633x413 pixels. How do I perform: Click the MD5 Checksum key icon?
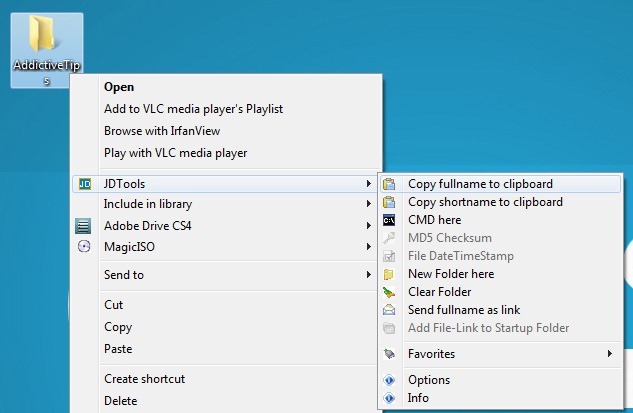tap(389, 238)
